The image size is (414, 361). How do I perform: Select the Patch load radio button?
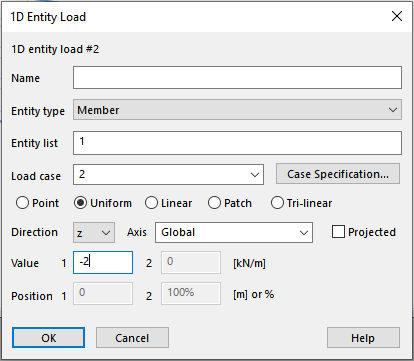click(214, 203)
